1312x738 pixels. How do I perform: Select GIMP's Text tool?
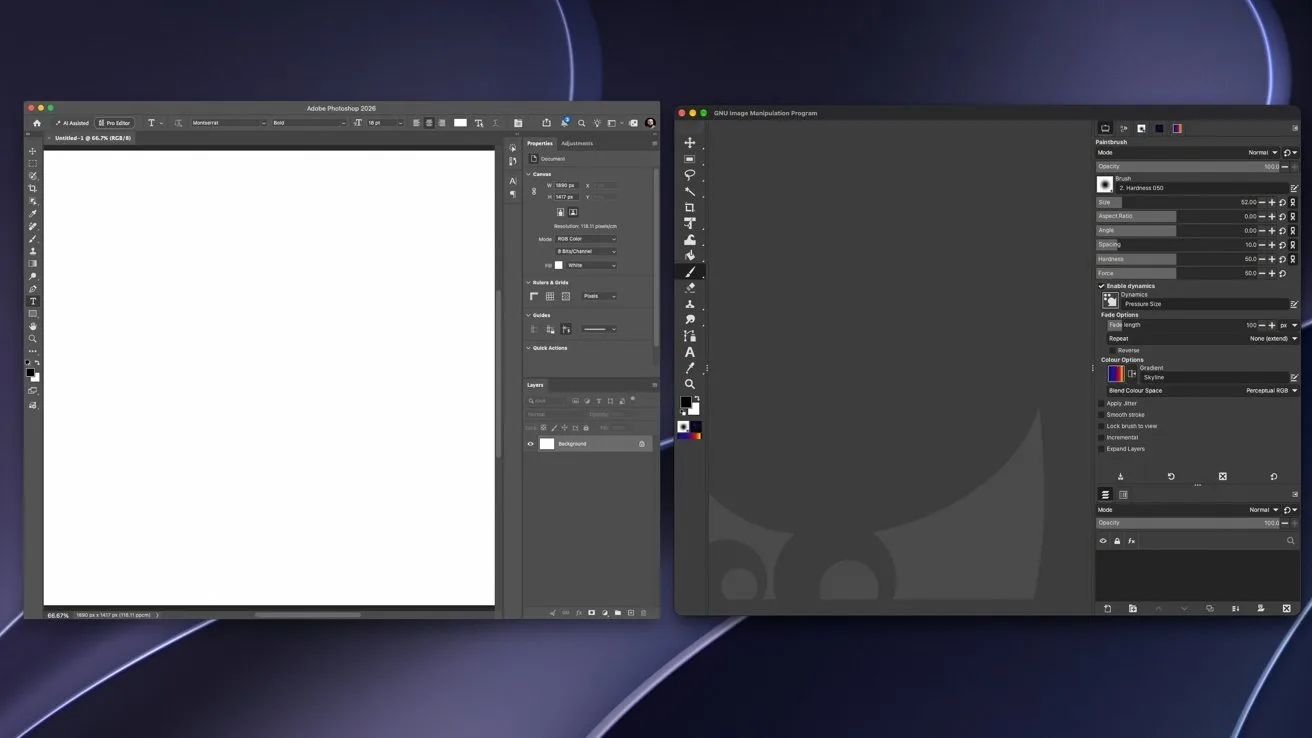[x=690, y=352]
